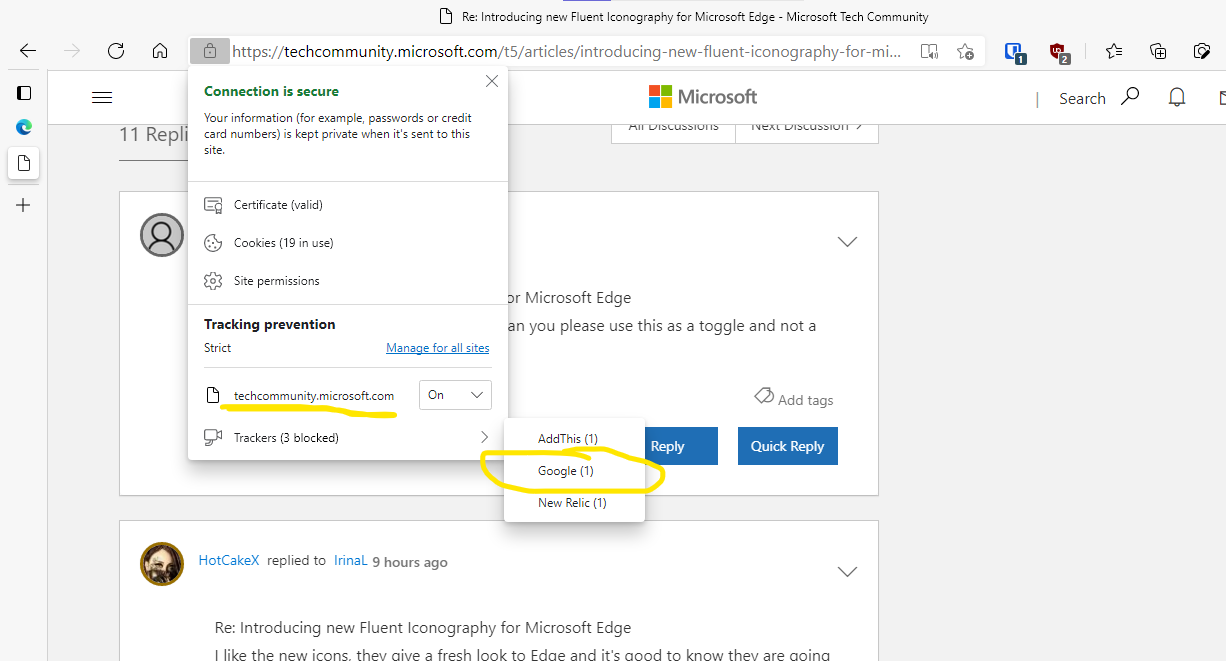Open Cookies (19 in use)
The width and height of the screenshot is (1226, 661).
pyautogui.click(x=348, y=243)
